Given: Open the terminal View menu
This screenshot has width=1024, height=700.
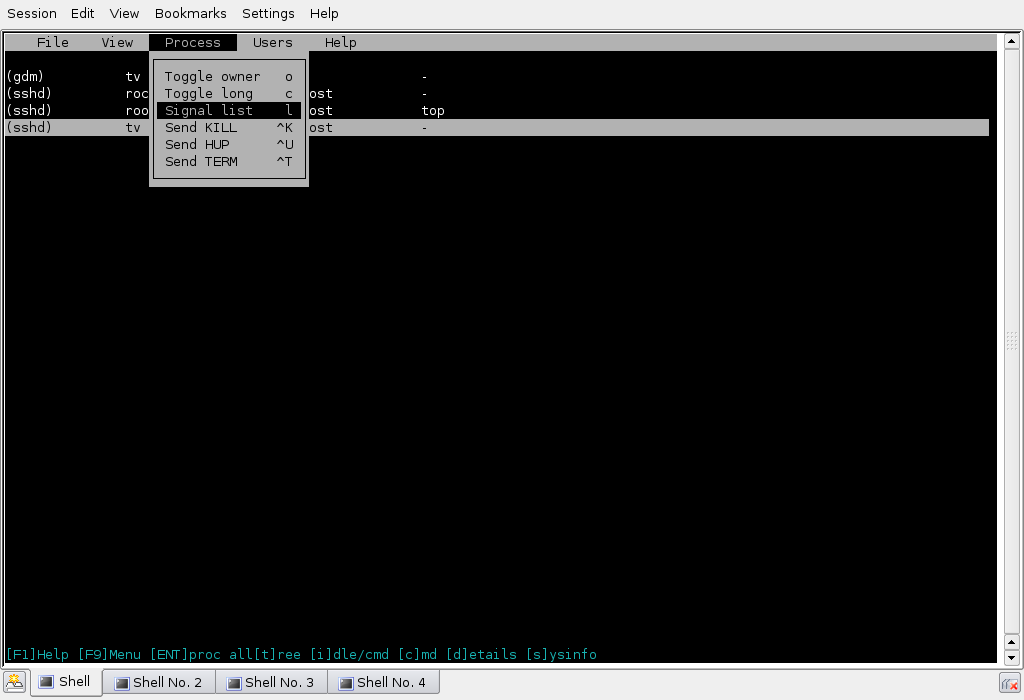Looking at the screenshot, I should [117, 42].
